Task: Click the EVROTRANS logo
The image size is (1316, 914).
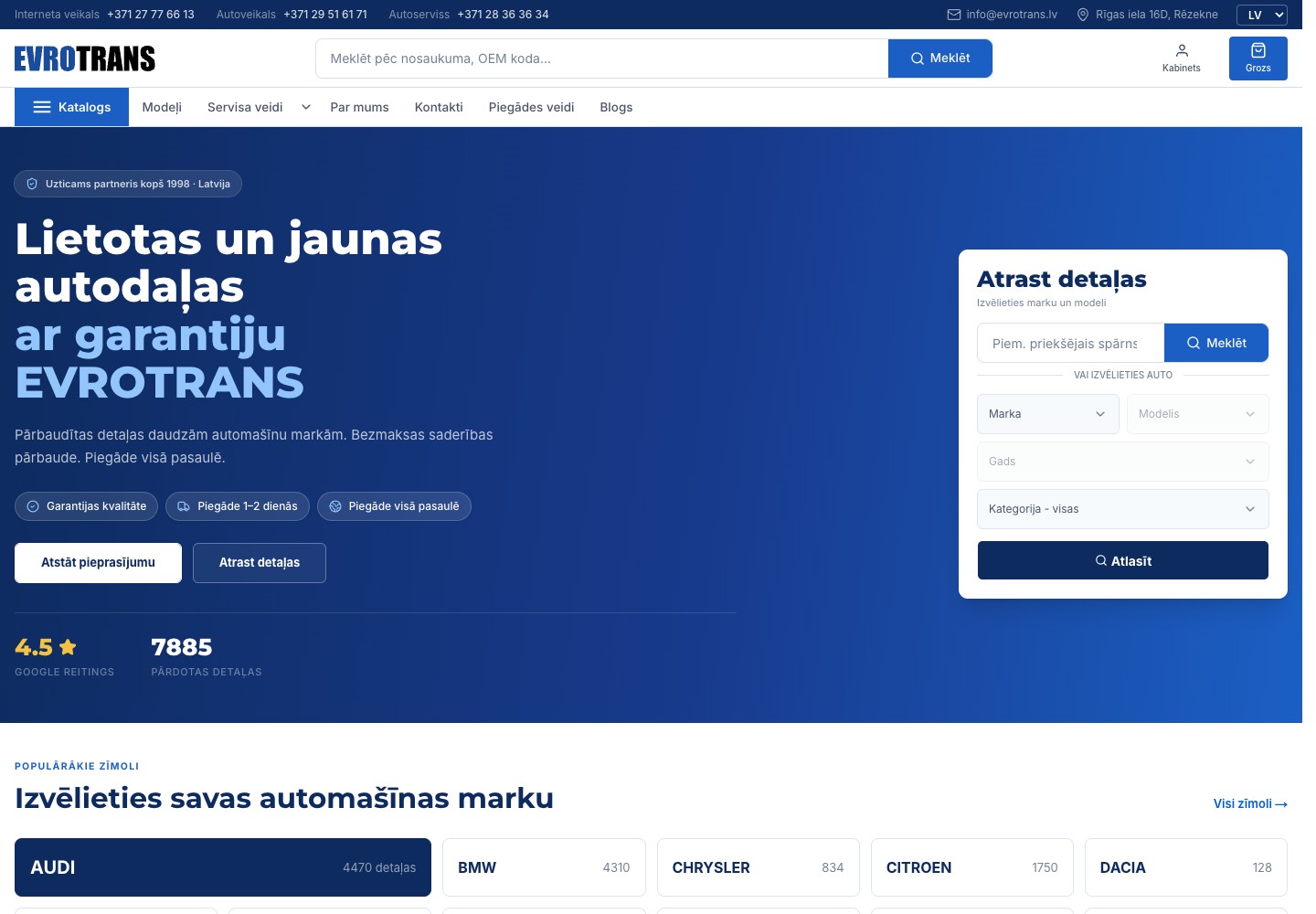Action: (85, 58)
